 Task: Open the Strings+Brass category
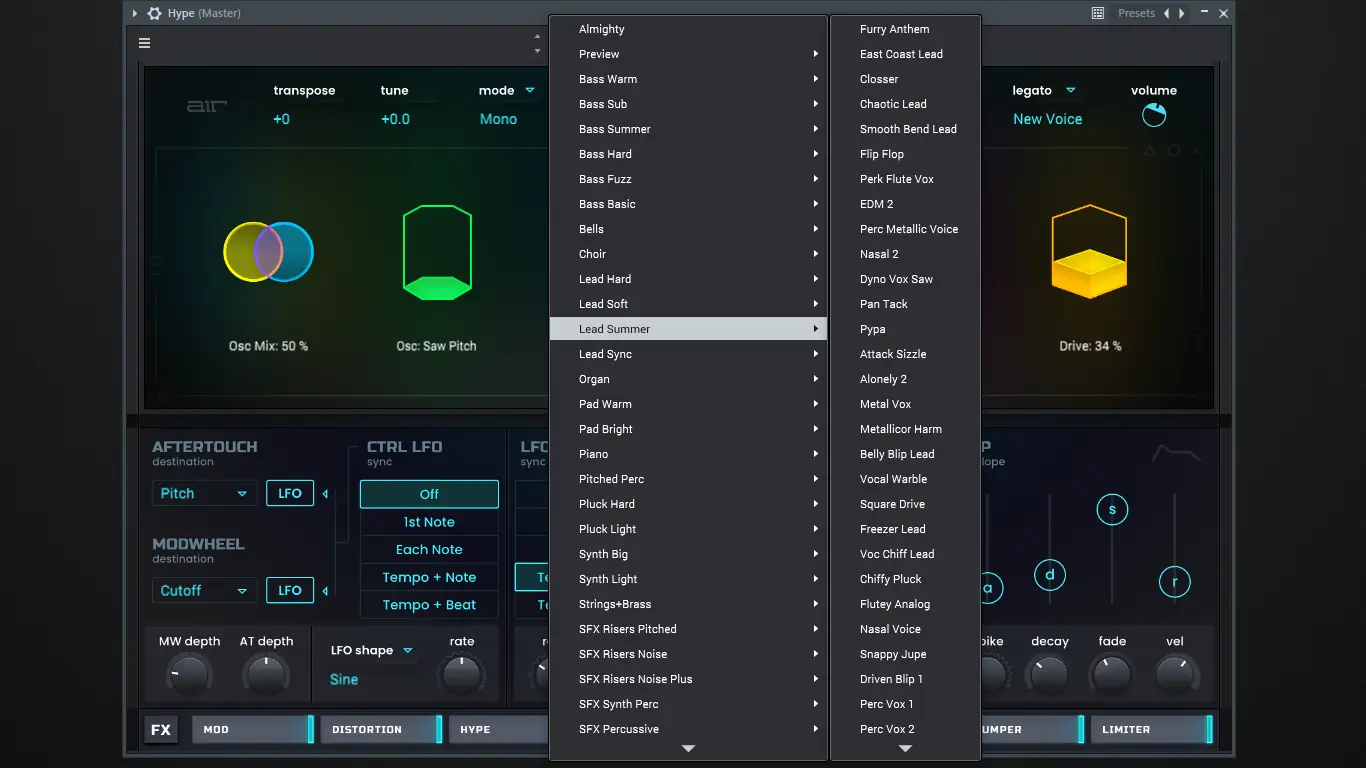pyautogui.click(x=688, y=604)
